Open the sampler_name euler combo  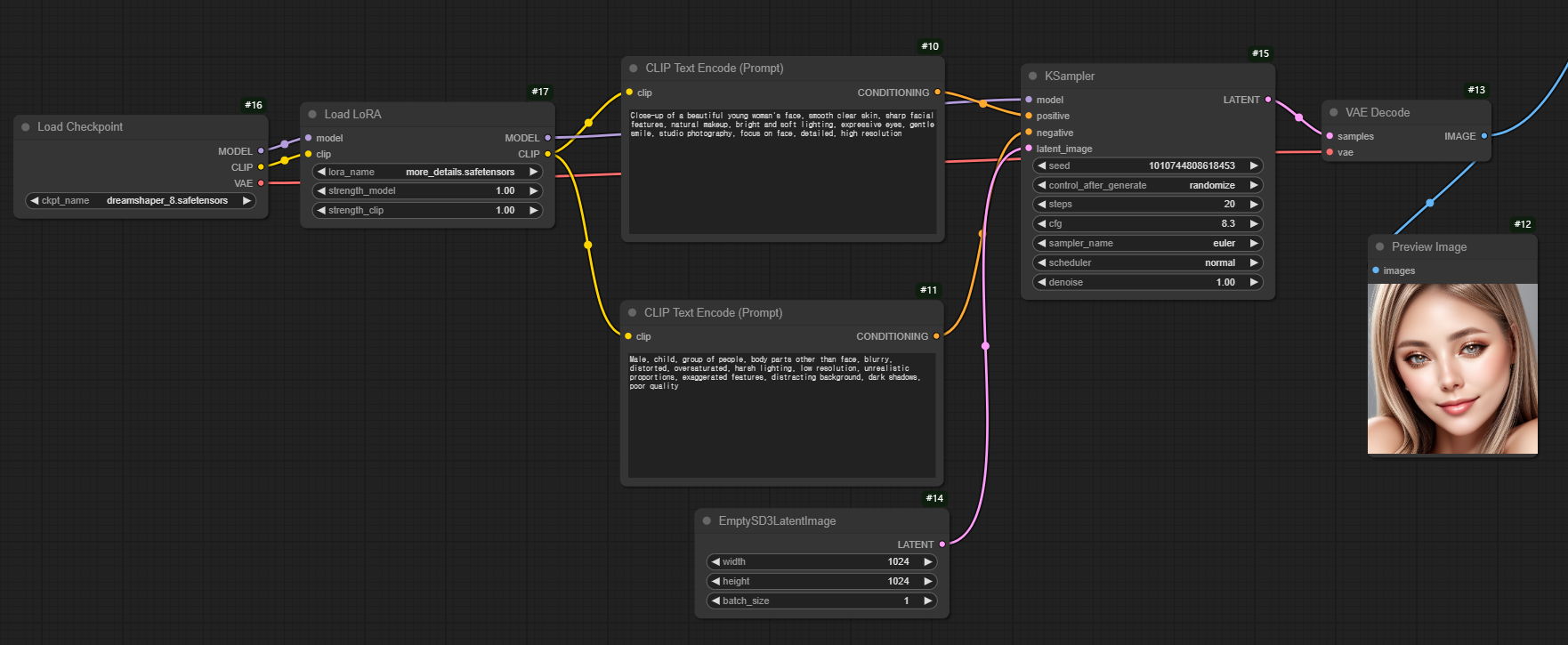1148,243
